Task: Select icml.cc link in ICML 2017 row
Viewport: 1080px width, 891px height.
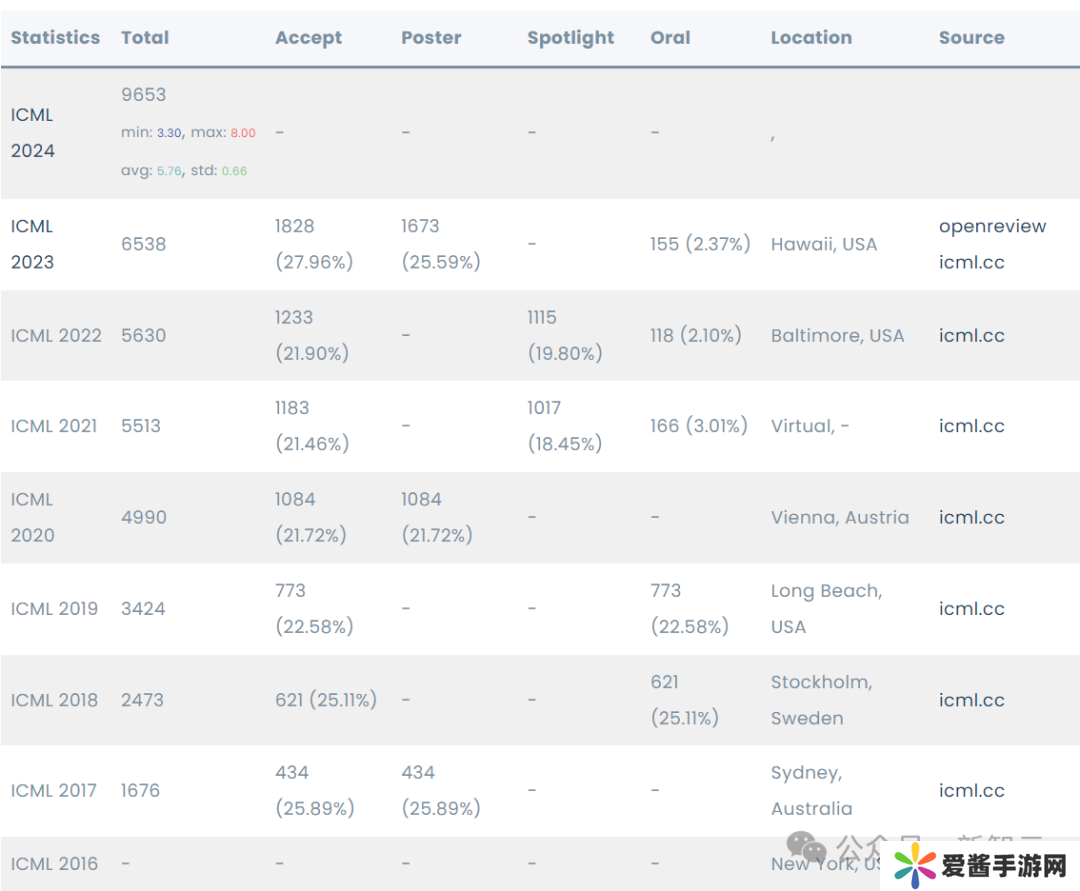Action: [971, 790]
